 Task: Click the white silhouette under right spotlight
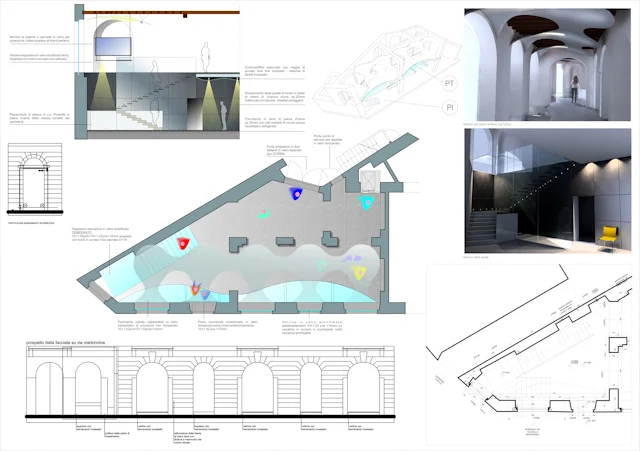[223, 116]
